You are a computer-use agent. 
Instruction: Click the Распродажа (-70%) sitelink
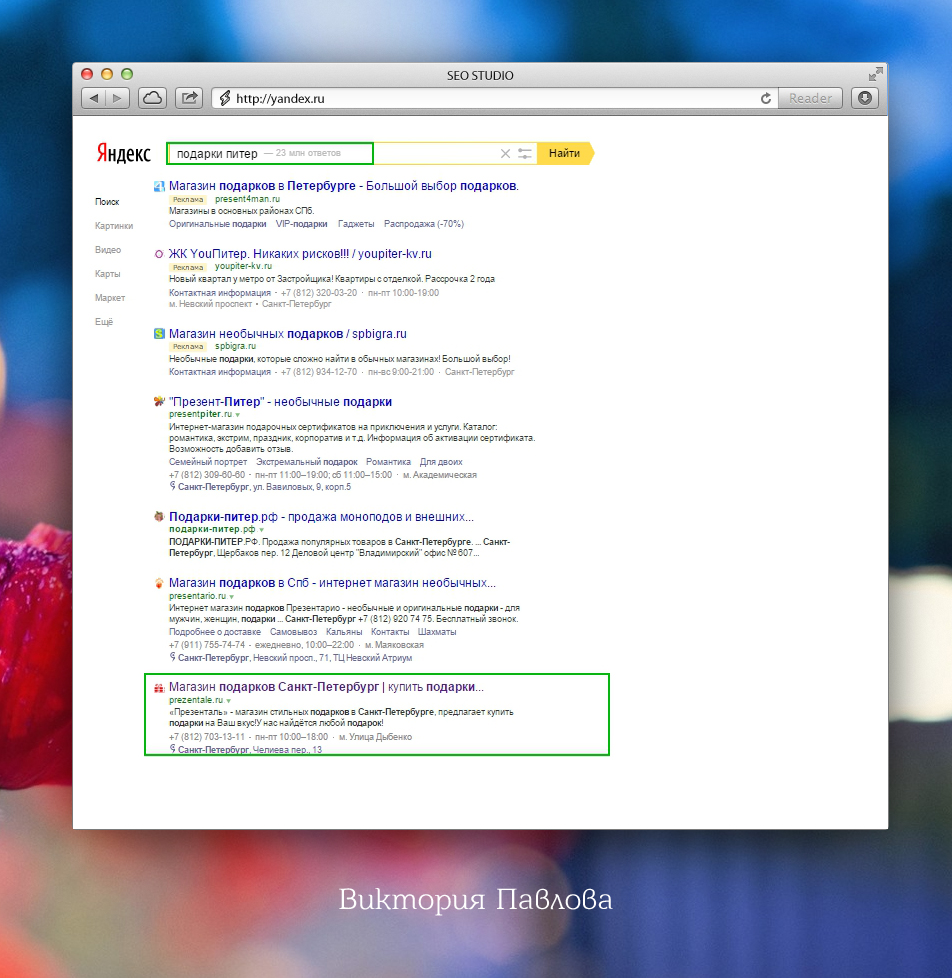pos(424,224)
